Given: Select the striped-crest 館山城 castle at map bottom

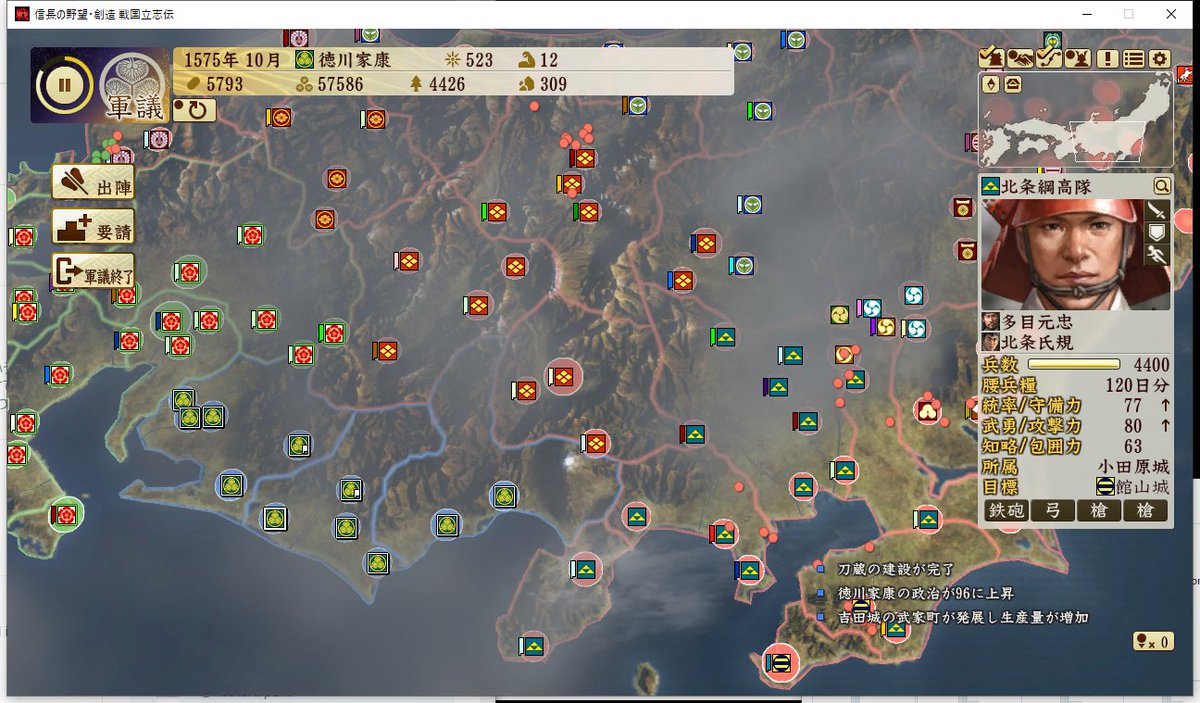Looking at the screenshot, I should tap(781, 661).
